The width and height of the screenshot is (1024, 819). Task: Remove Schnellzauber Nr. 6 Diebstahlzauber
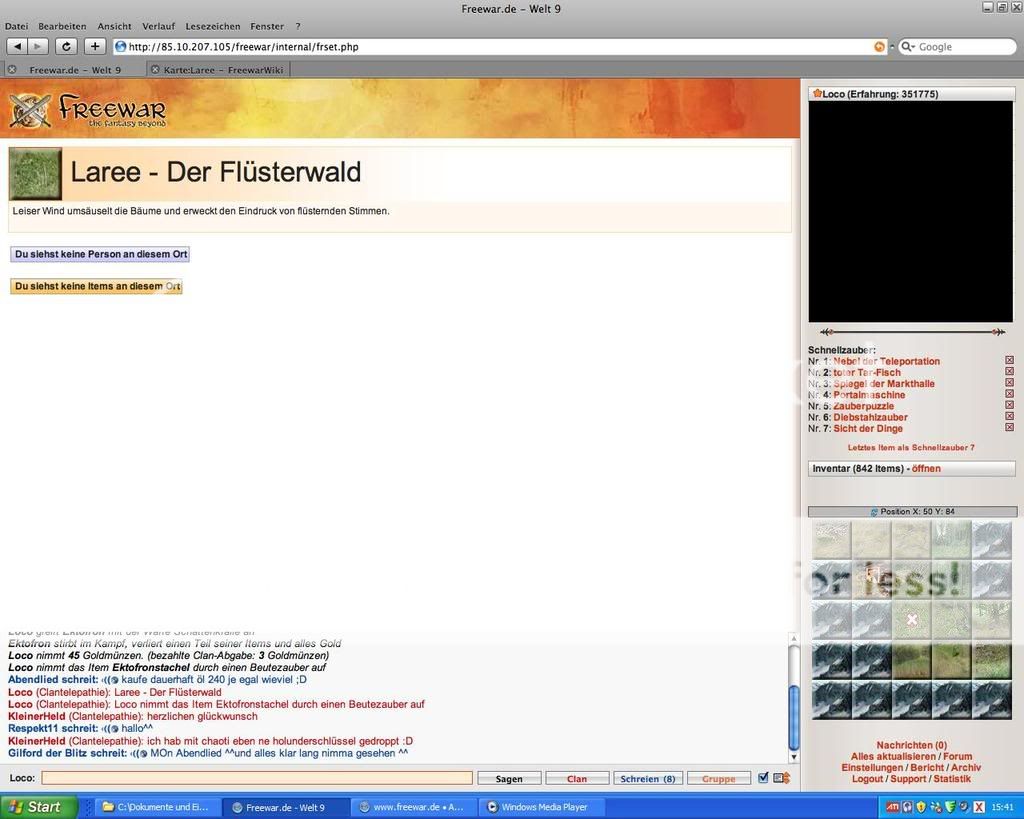click(x=1010, y=416)
